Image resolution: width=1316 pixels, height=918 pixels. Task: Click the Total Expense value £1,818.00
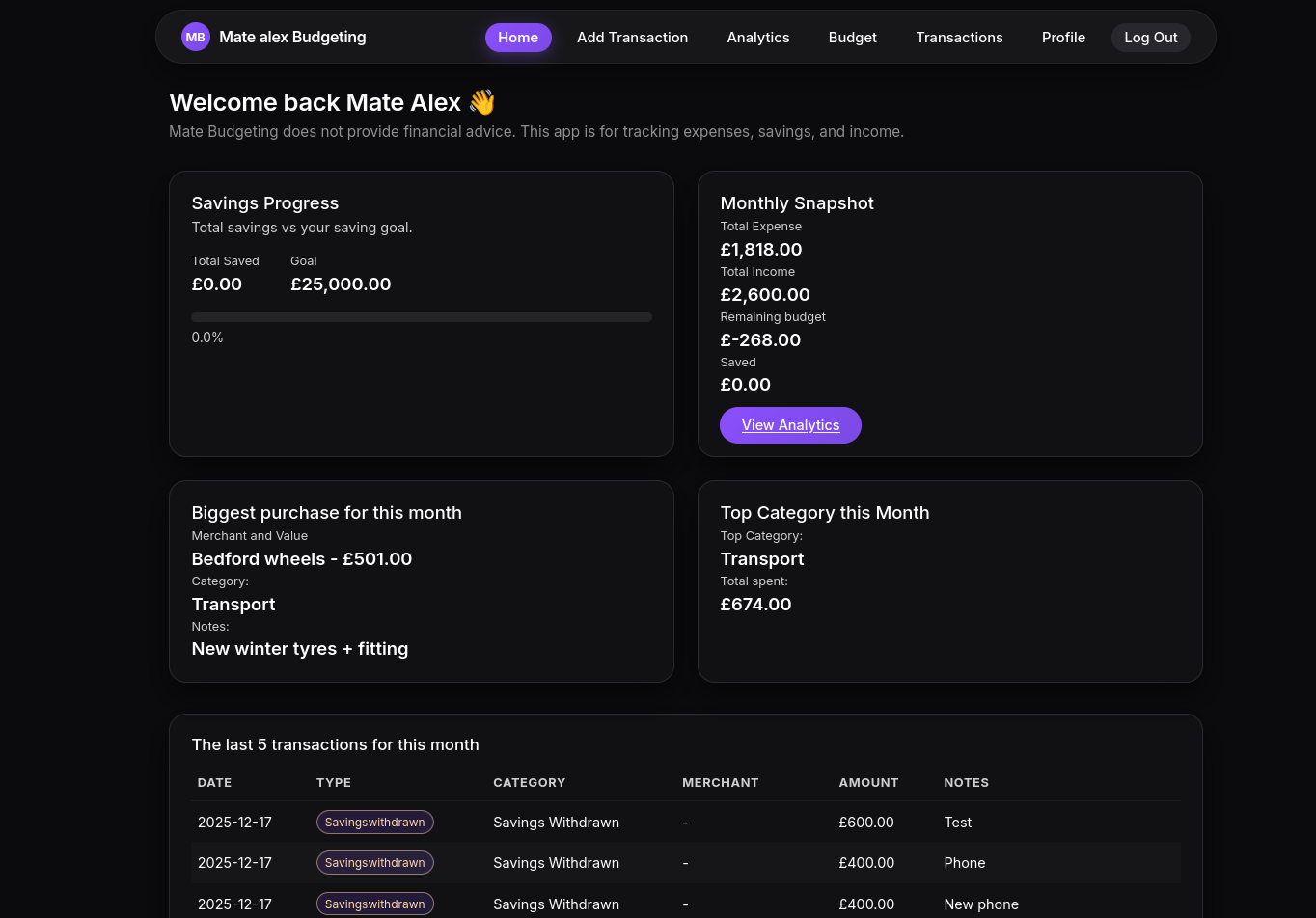pos(761,249)
